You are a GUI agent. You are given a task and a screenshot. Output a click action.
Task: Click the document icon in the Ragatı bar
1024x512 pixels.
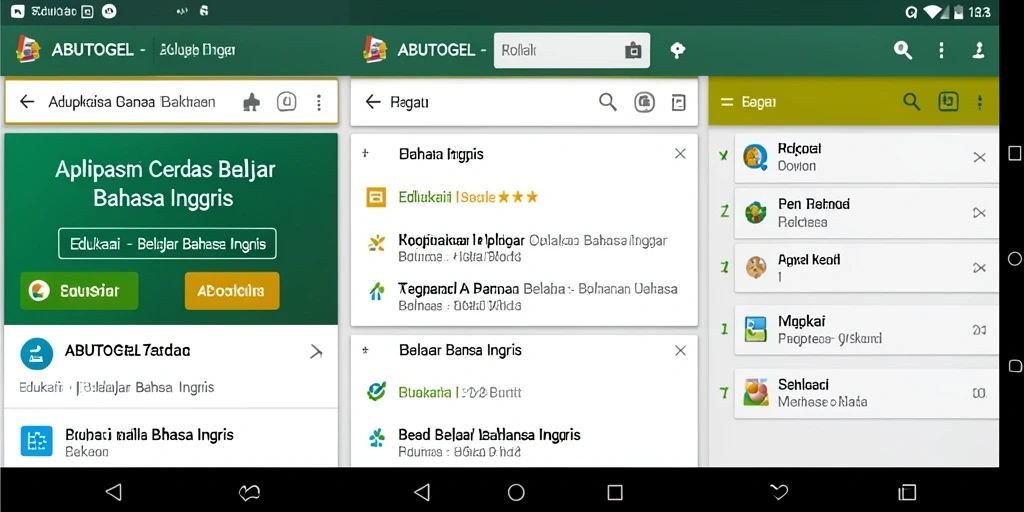coord(679,102)
